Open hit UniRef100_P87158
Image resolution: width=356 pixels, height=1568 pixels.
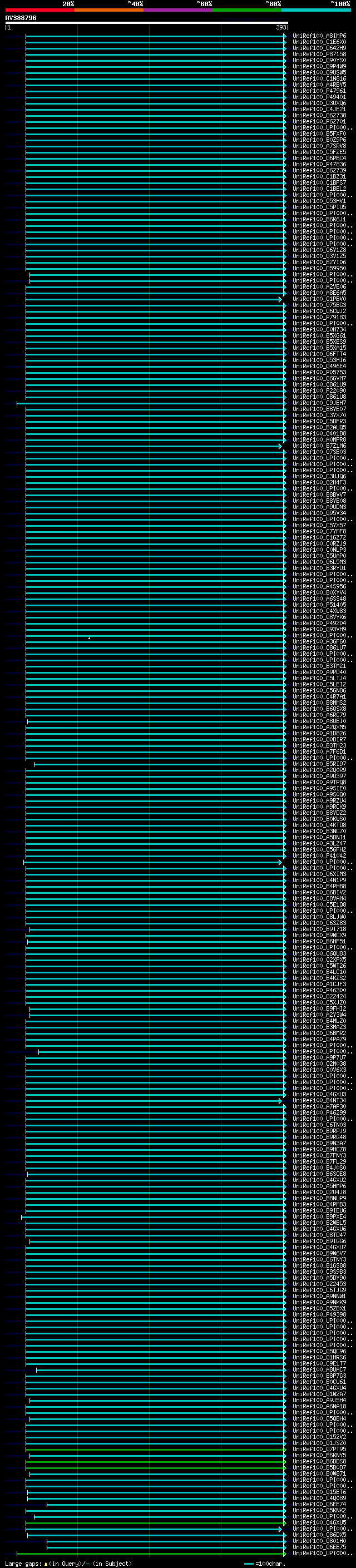click(x=319, y=54)
